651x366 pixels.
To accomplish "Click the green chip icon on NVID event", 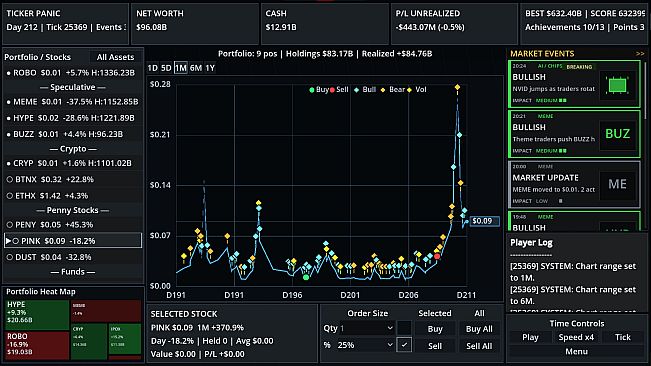I will pos(617,85).
